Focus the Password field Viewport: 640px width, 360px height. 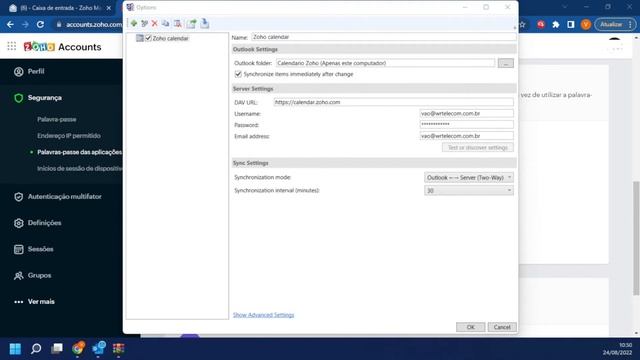click(467, 124)
